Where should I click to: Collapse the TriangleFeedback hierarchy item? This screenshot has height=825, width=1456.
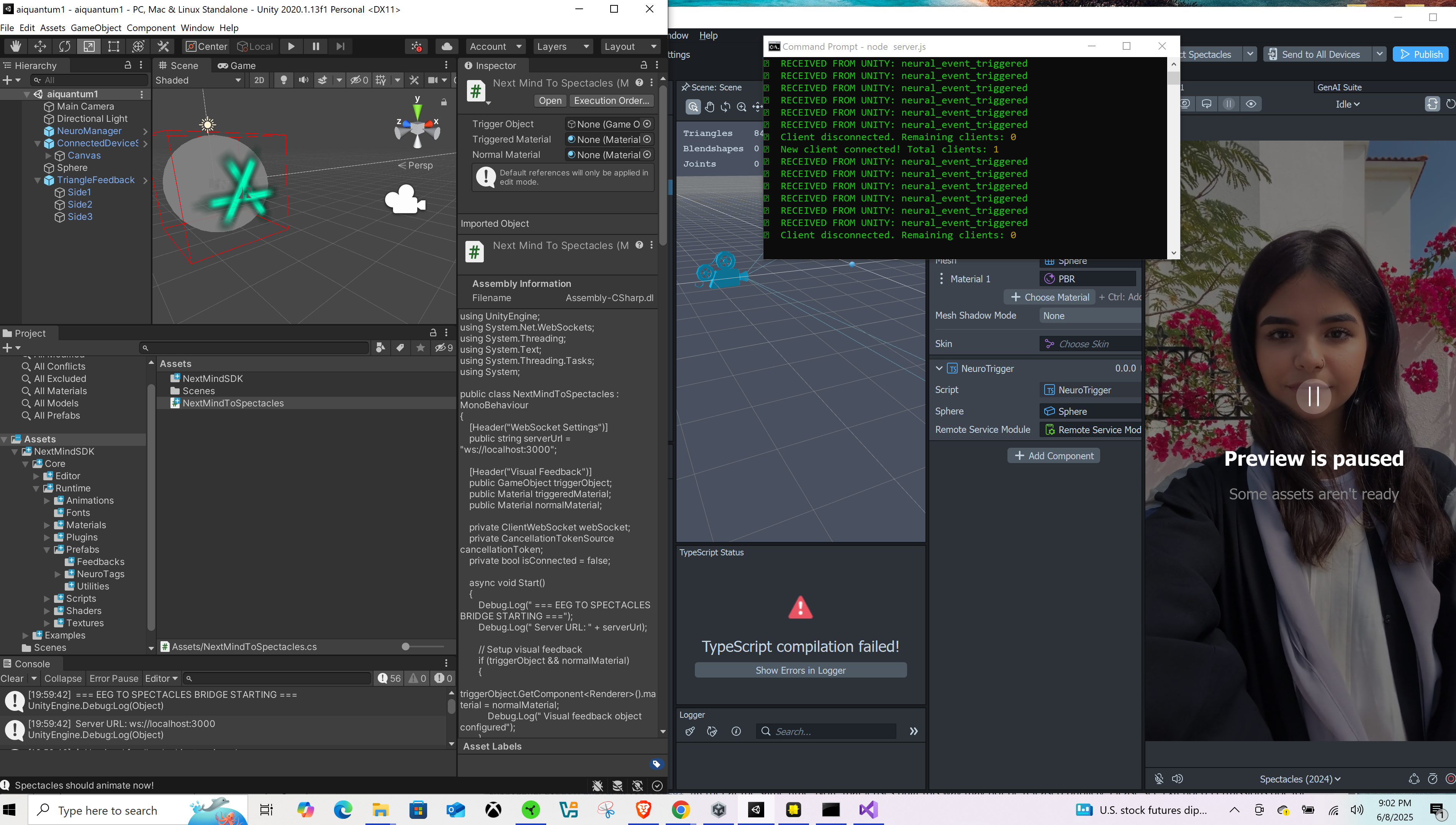38,180
